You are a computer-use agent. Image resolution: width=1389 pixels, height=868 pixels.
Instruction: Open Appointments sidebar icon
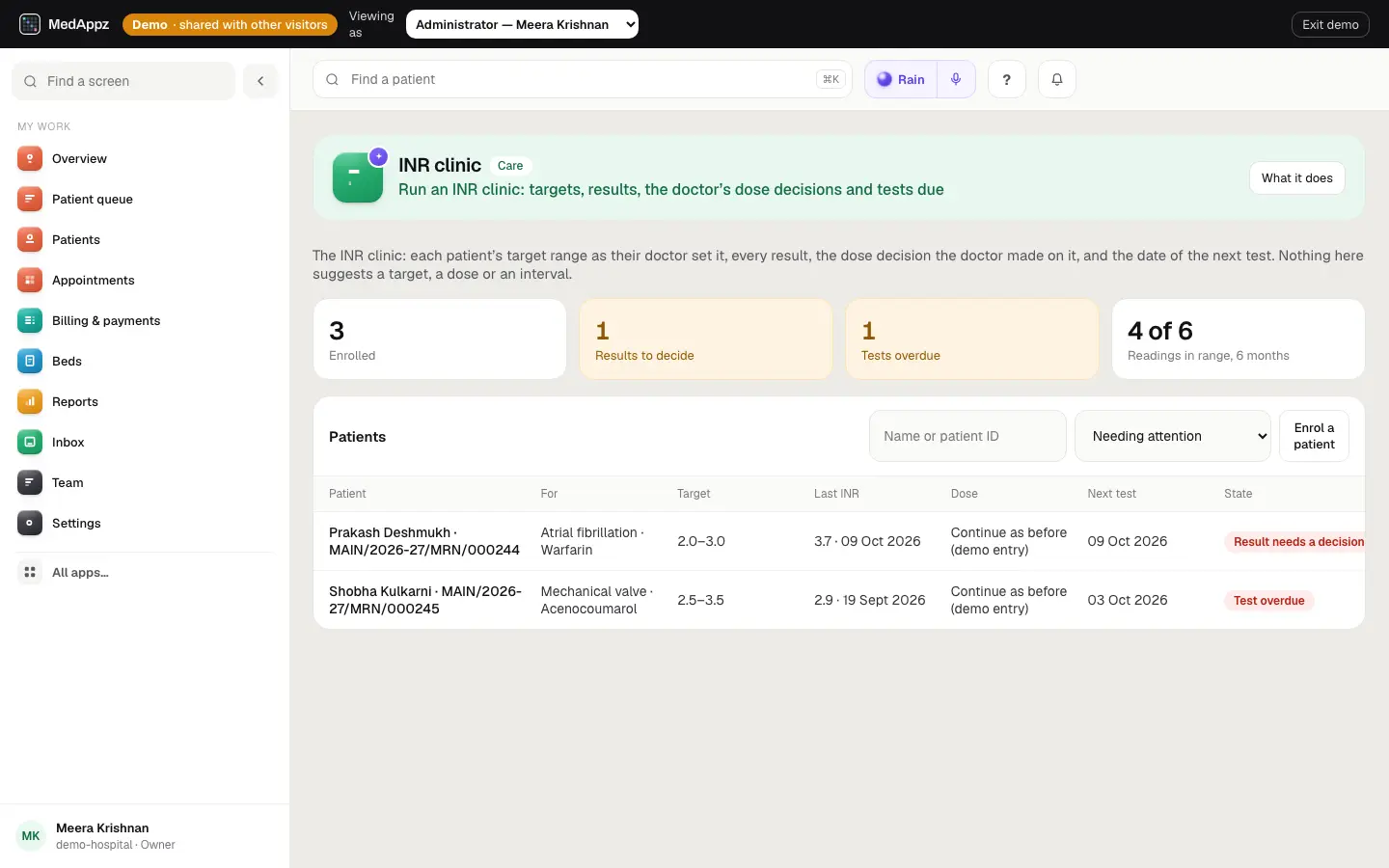point(30,281)
